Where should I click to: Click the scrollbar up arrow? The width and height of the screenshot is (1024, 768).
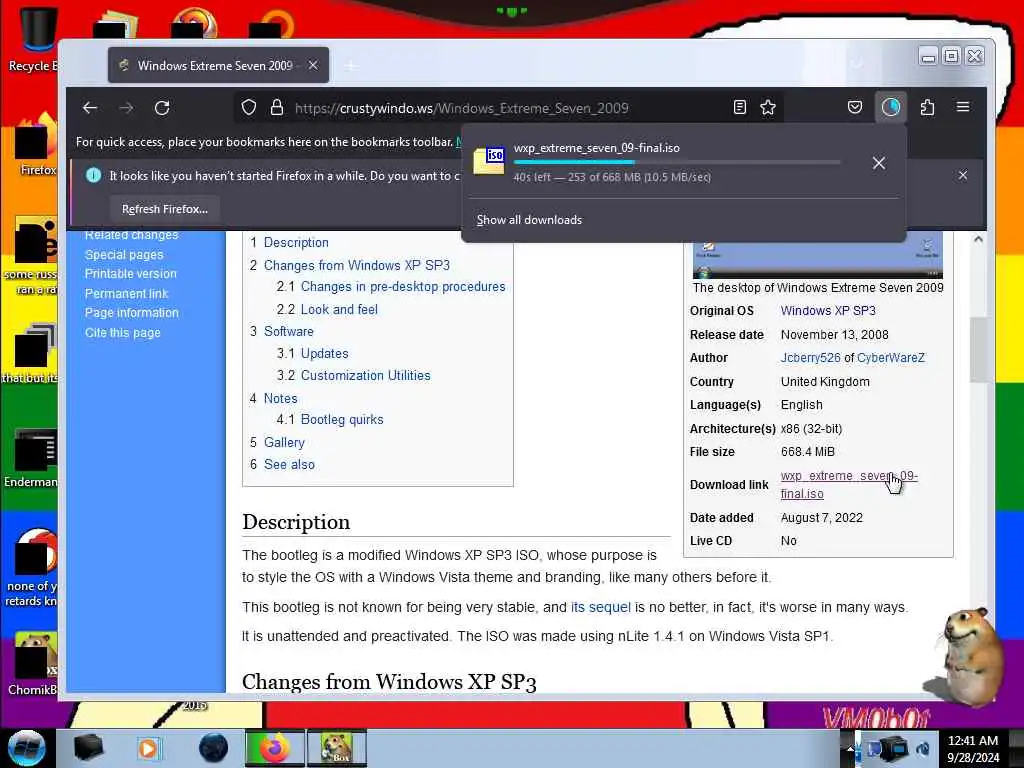[978, 239]
